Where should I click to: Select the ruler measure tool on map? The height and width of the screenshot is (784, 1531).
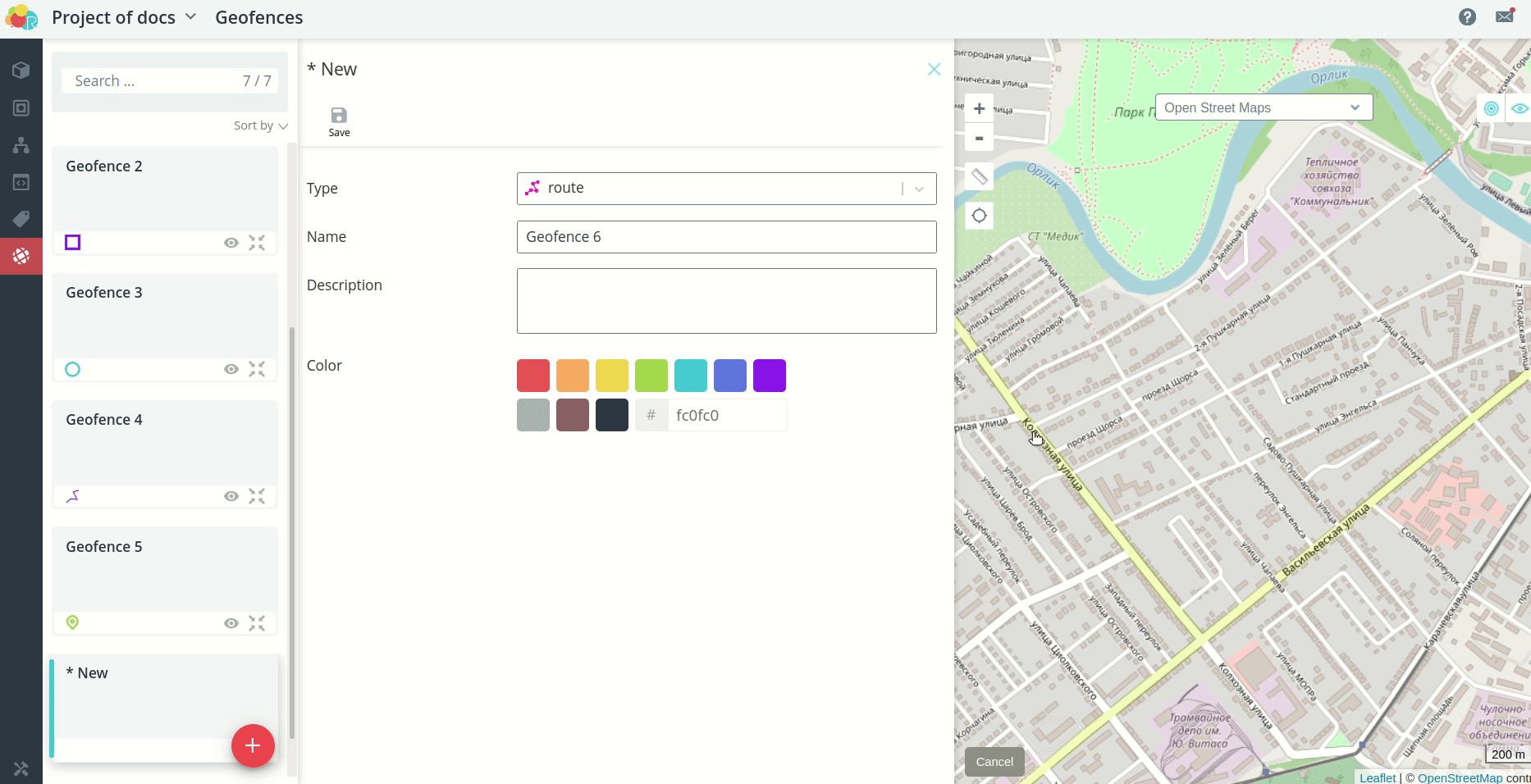coord(979,176)
